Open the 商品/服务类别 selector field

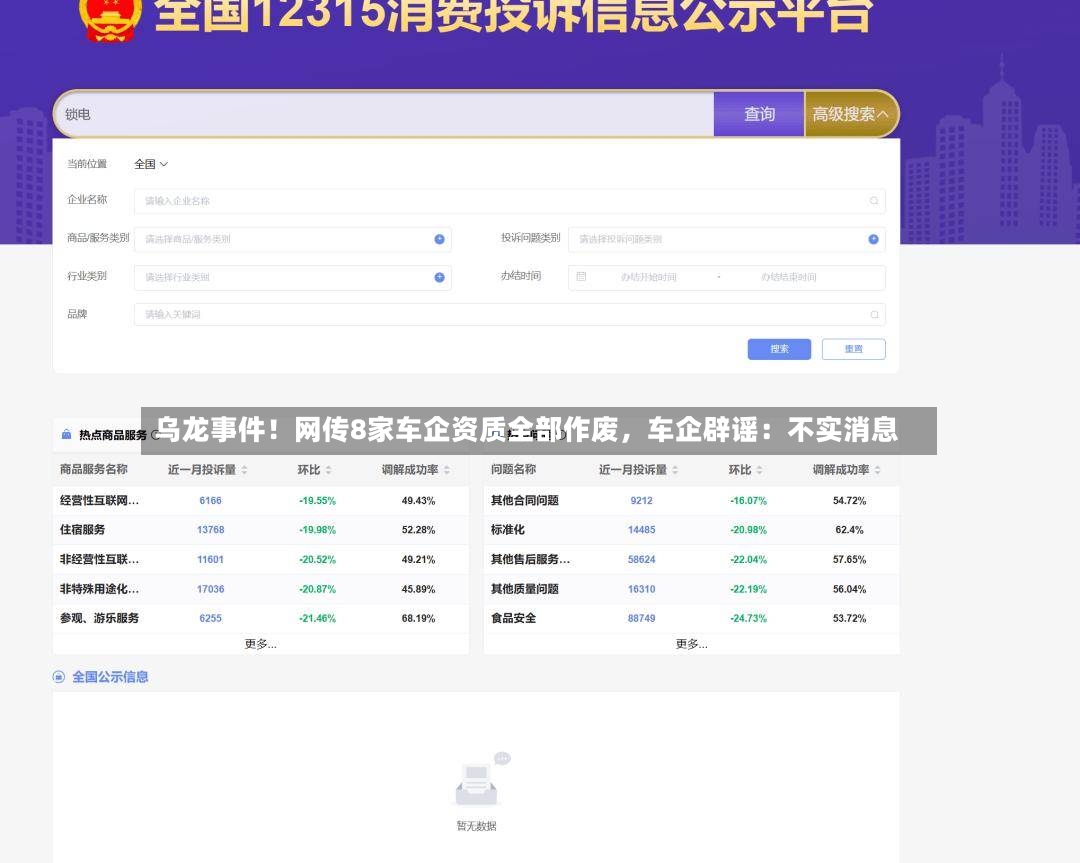tap(292, 239)
